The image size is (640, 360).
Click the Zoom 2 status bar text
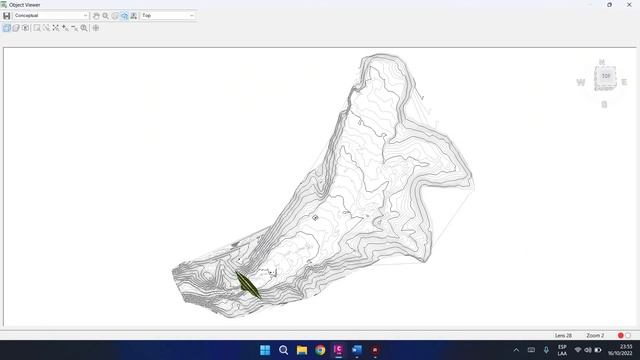pos(595,336)
